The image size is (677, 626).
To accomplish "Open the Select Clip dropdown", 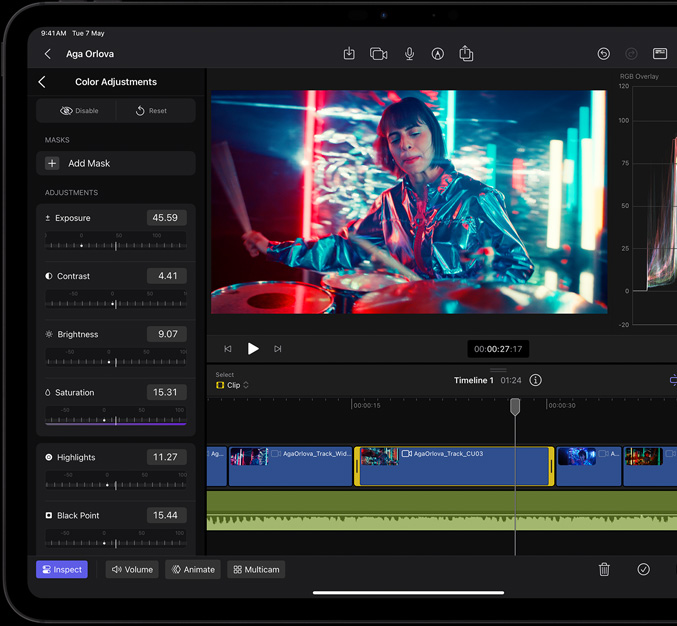I will (233, 385).
